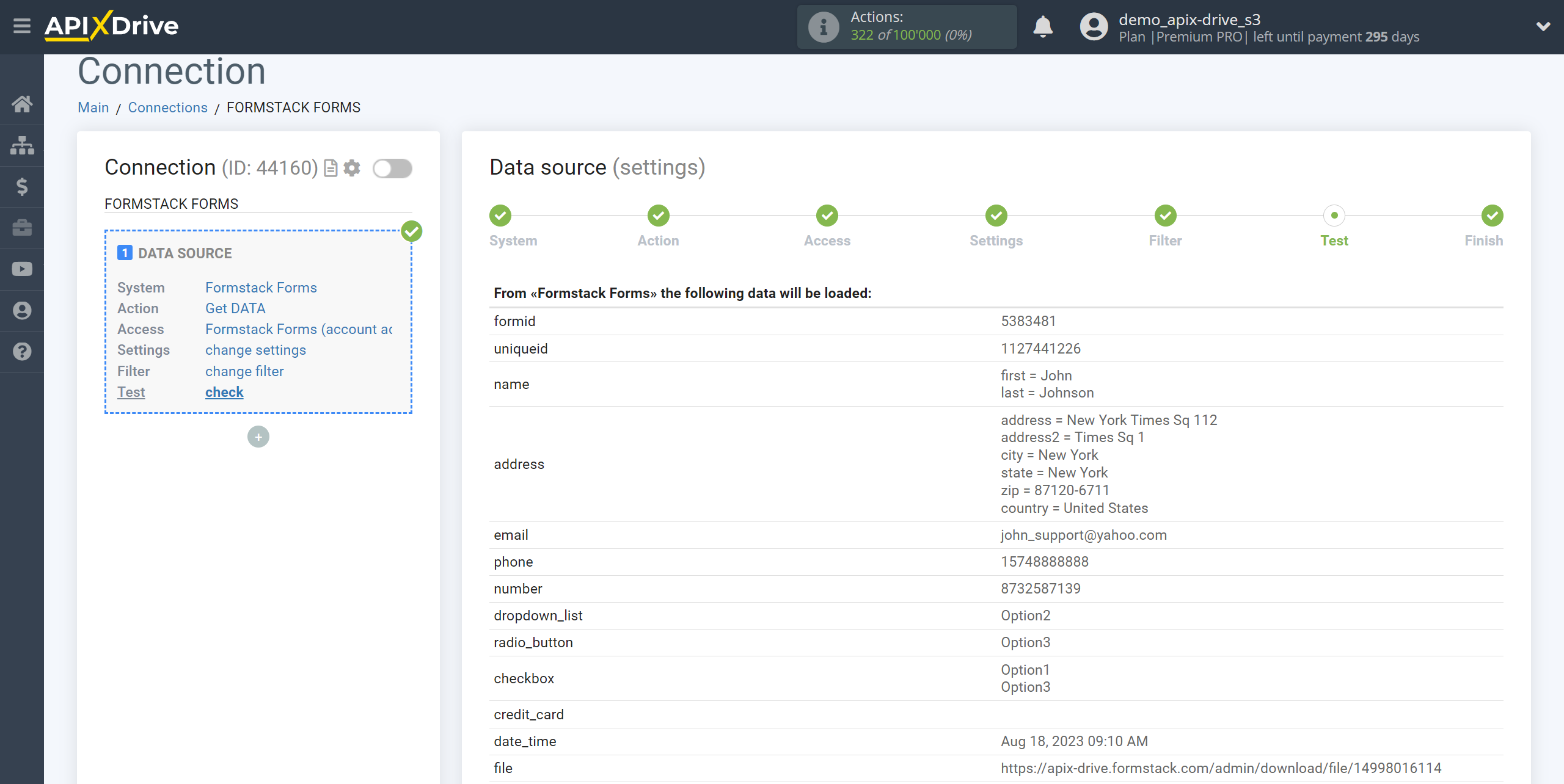Go to Home in the sidebar
The image size is (1564, 784).
(x=22, y=104)
